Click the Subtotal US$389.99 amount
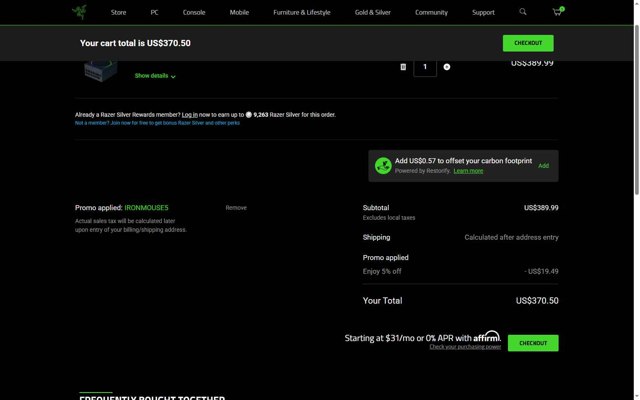Image resolution: width=640 pixels, height=400 pixels. [x=541, y=208]
